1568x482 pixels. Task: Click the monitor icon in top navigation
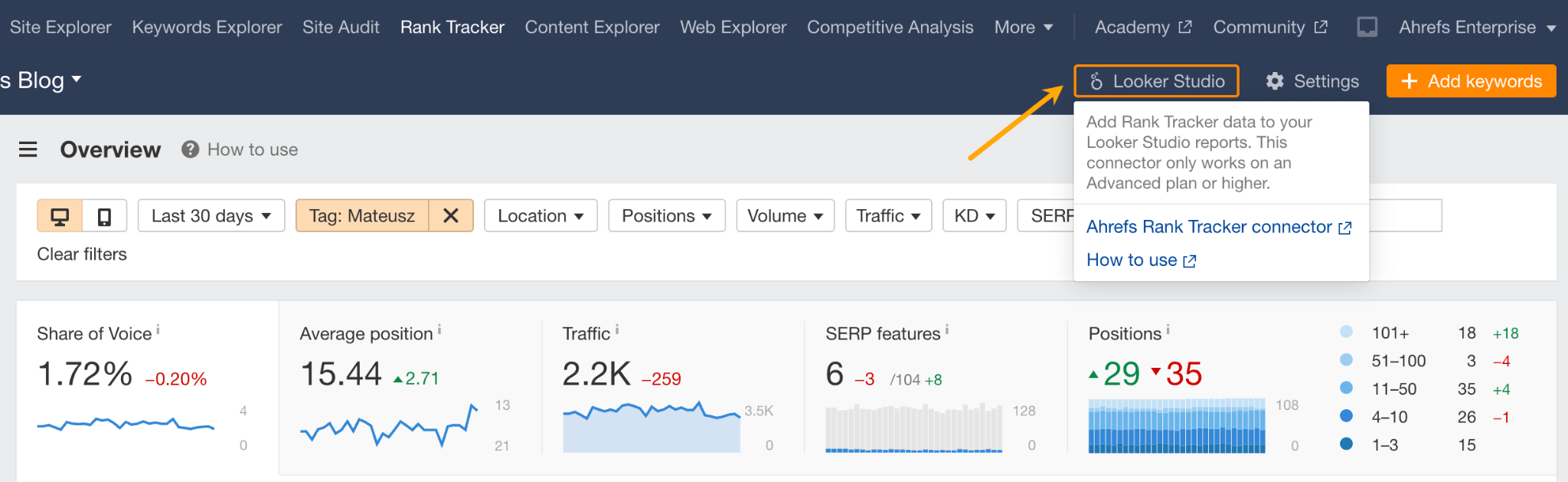[x=1367, y=28]
